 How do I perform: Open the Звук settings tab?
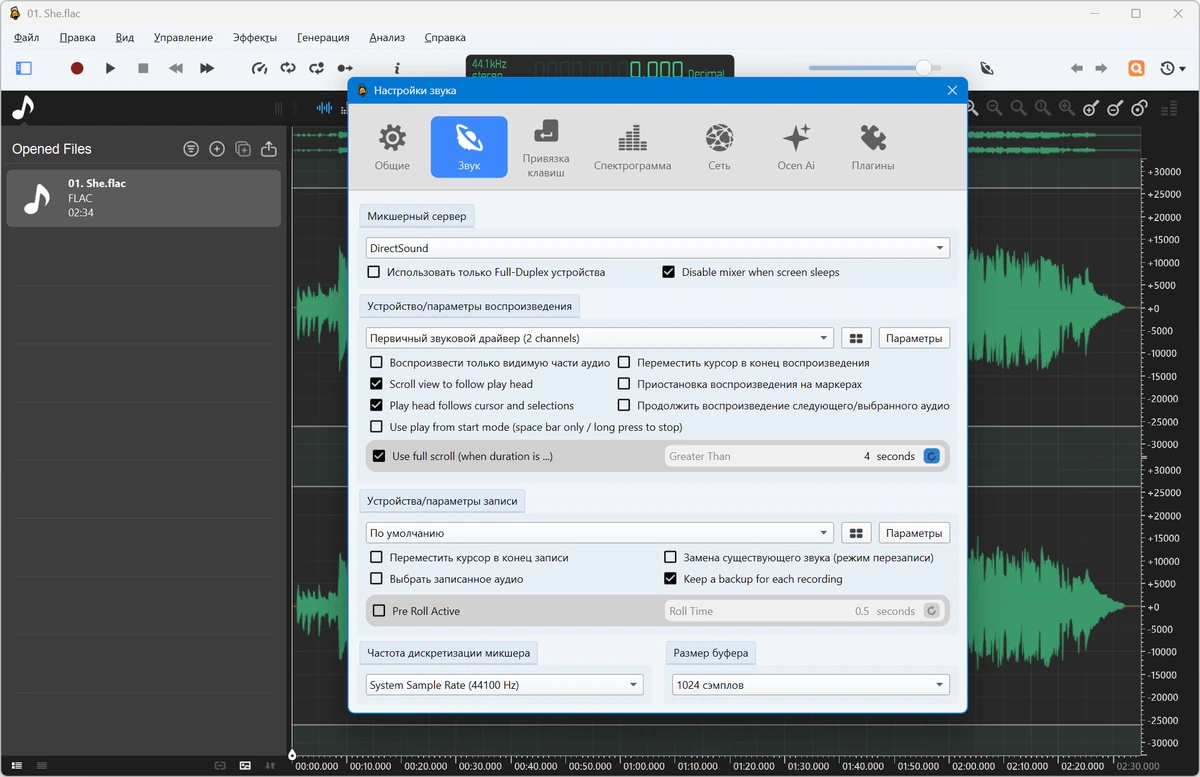469,148
